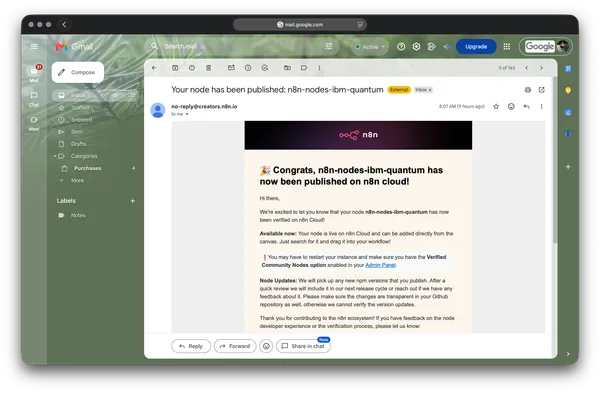Image resolution: width=600 pixels, height=393 pixels.
Task: Go to the older email arrow
Action: tap(541, 68)
